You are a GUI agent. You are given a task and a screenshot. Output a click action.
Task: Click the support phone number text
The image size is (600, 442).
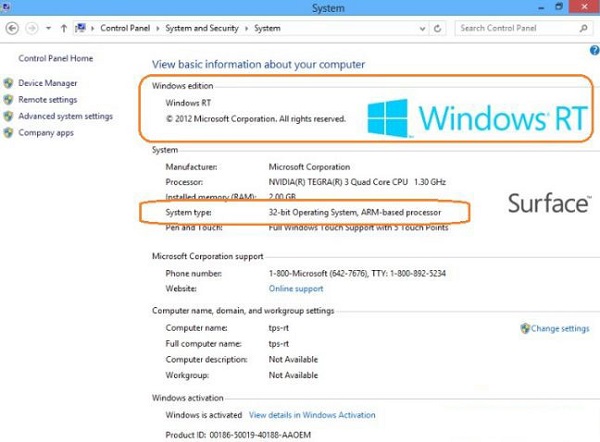pos(357,273)
